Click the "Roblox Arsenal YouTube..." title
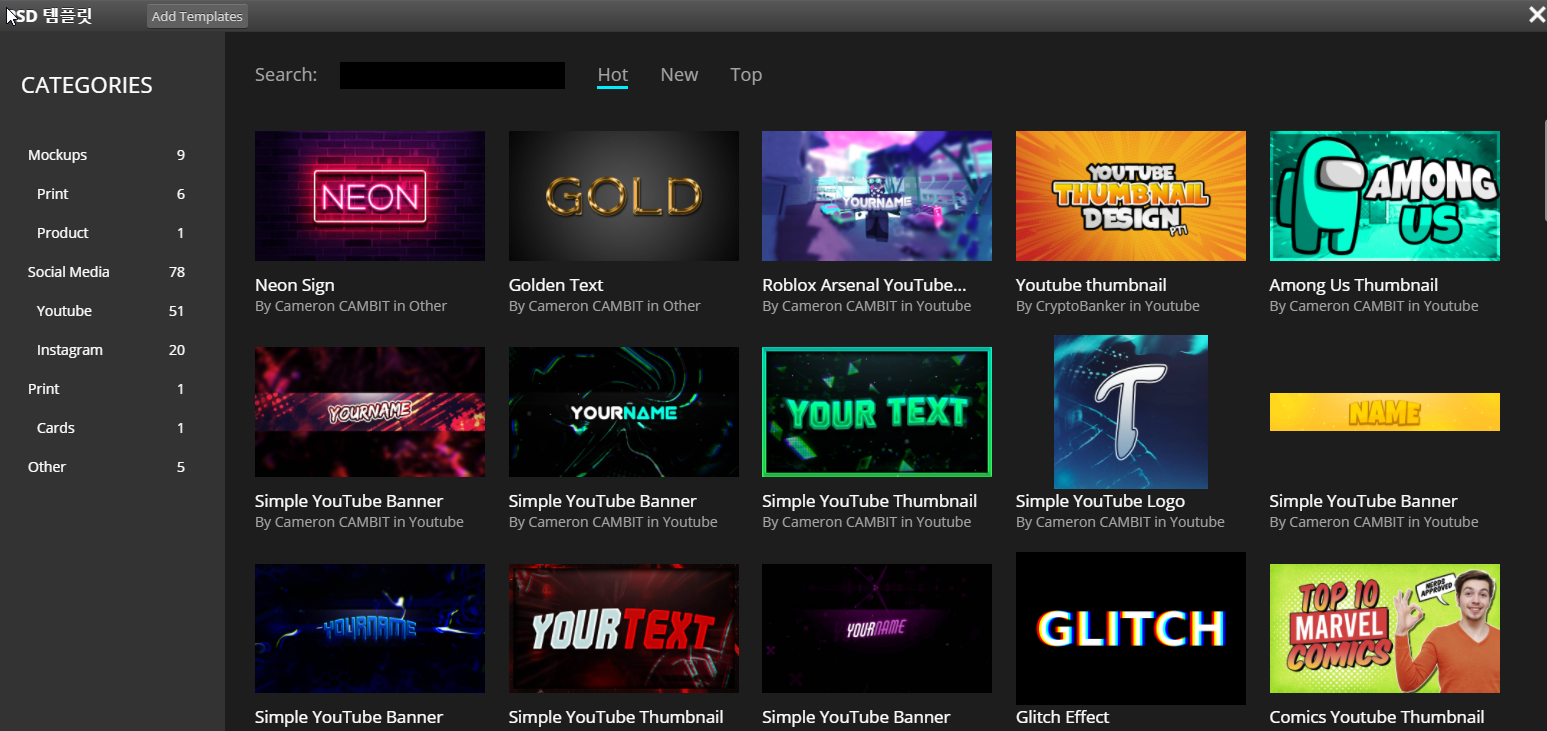Screen dimensions: 1547x731 click(864, 285)
